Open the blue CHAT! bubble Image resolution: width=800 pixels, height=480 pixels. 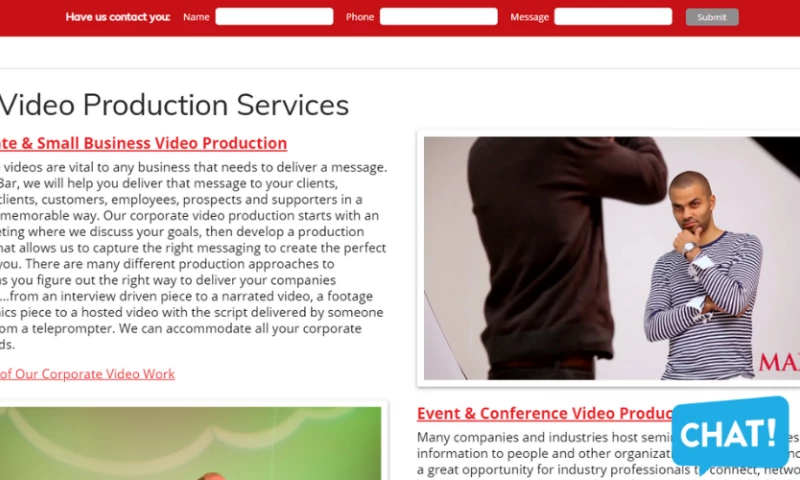pyautogui.click(x=730, y=434)
